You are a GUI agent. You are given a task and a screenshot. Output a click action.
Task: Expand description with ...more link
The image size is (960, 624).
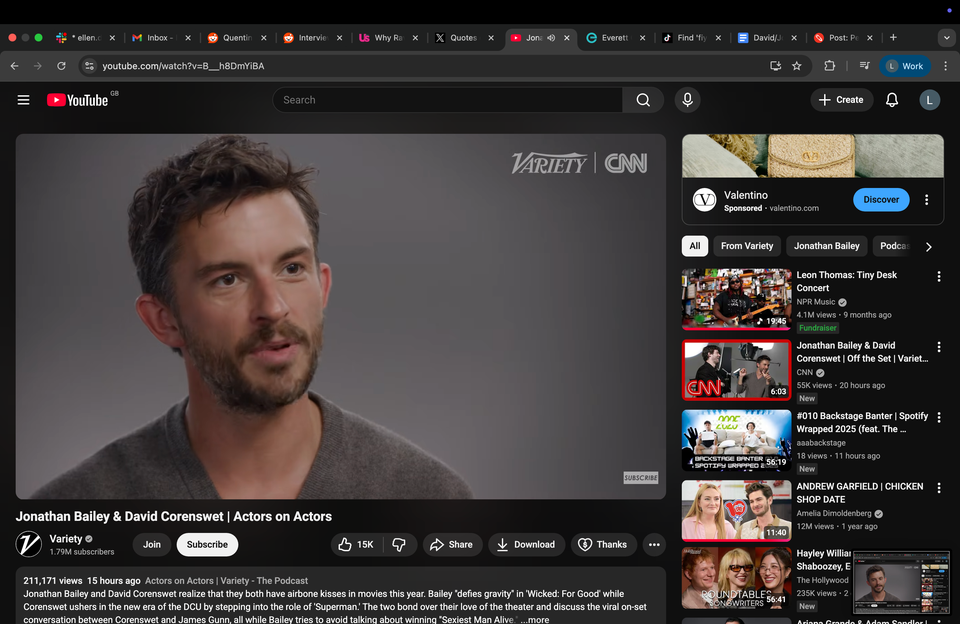tap(535, 619)
